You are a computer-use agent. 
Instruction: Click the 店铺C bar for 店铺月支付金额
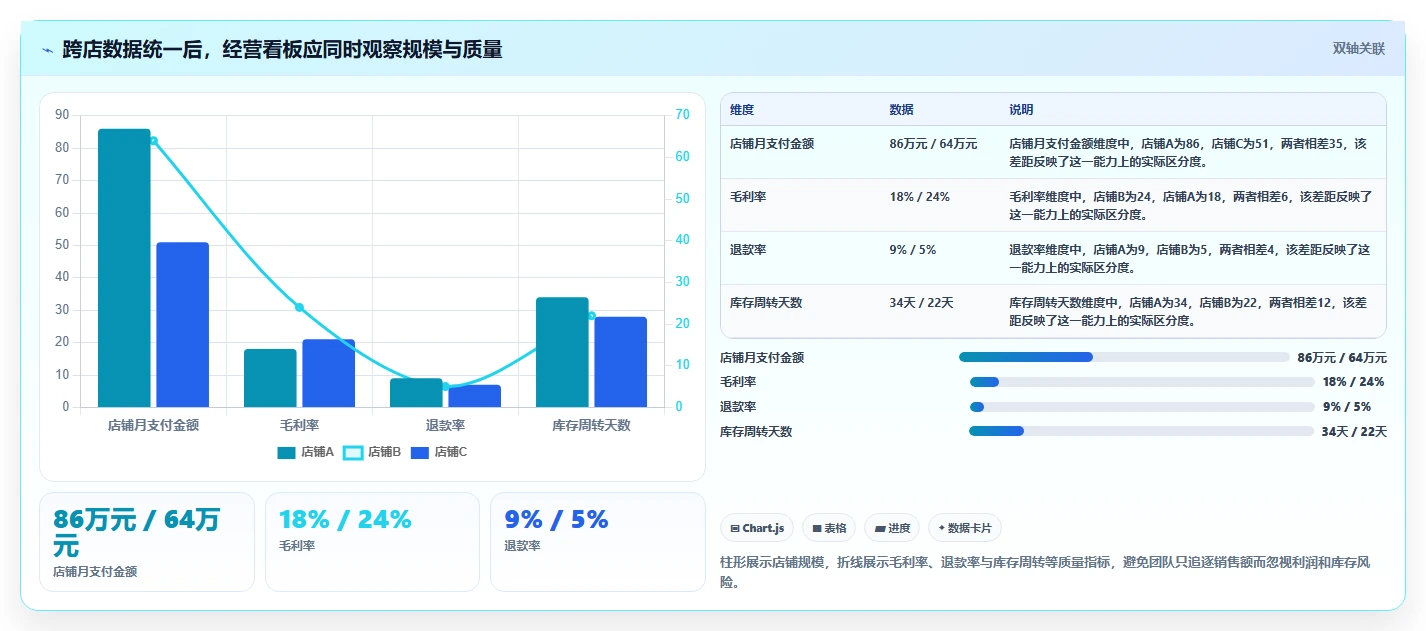click(182, 325)
